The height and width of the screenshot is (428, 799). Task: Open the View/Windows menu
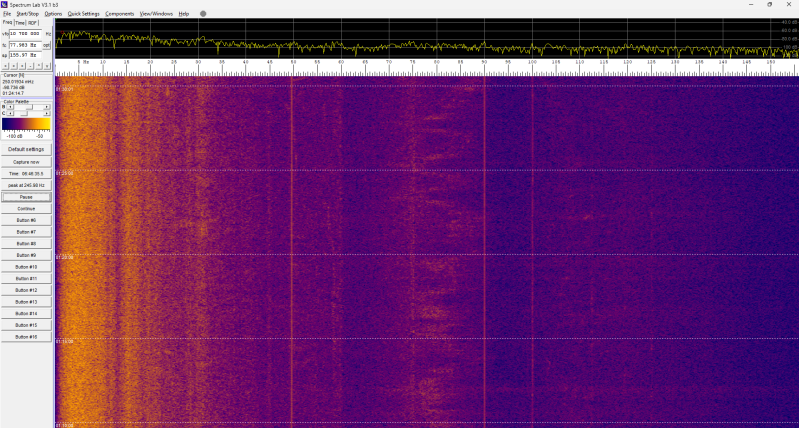(156, 14)
